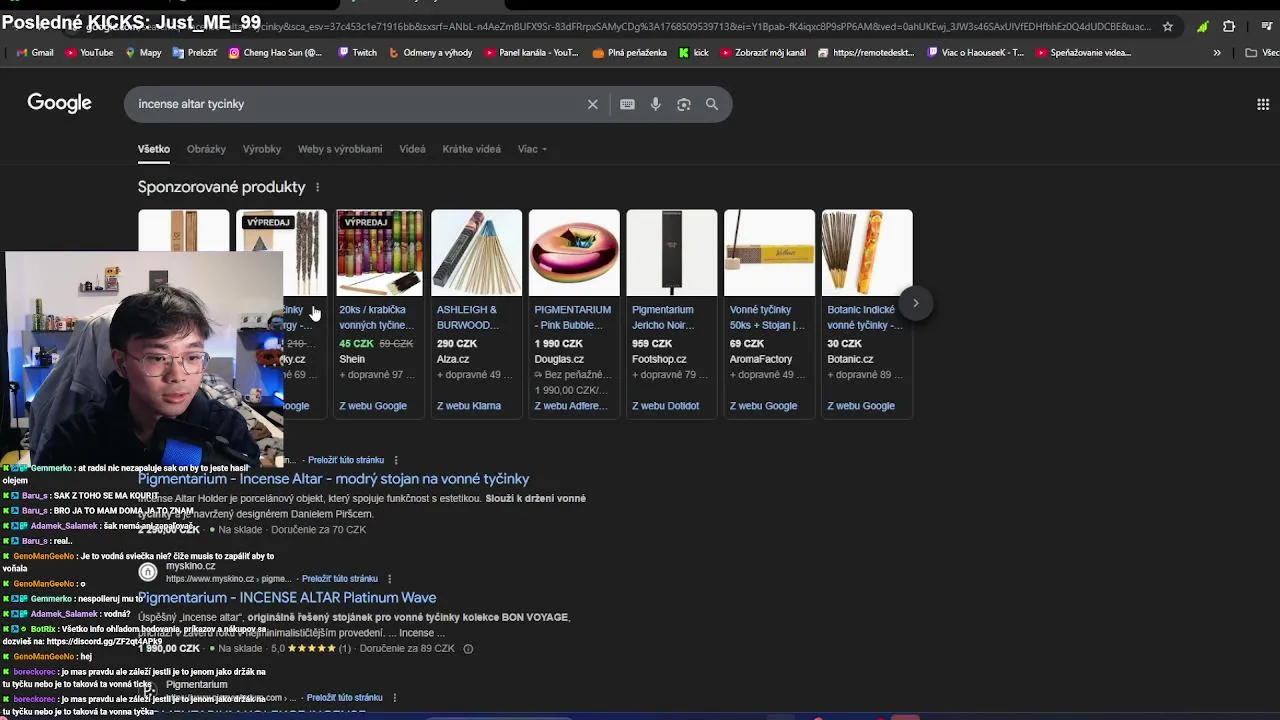This screenshot has width=1280, height=720.
Task: Open the Pigmentarium INCENSE ALTAR Platinum Wave link
Action: (287, 598)
